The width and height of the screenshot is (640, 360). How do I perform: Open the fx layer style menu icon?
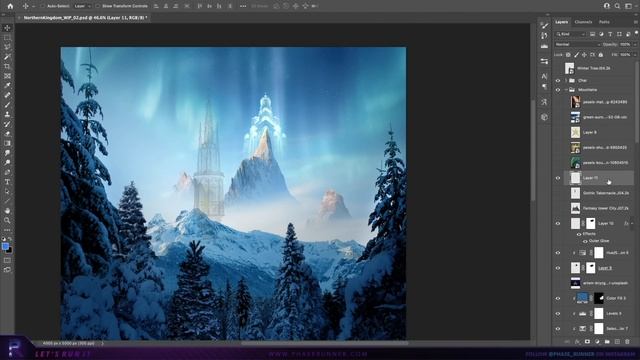577,342
